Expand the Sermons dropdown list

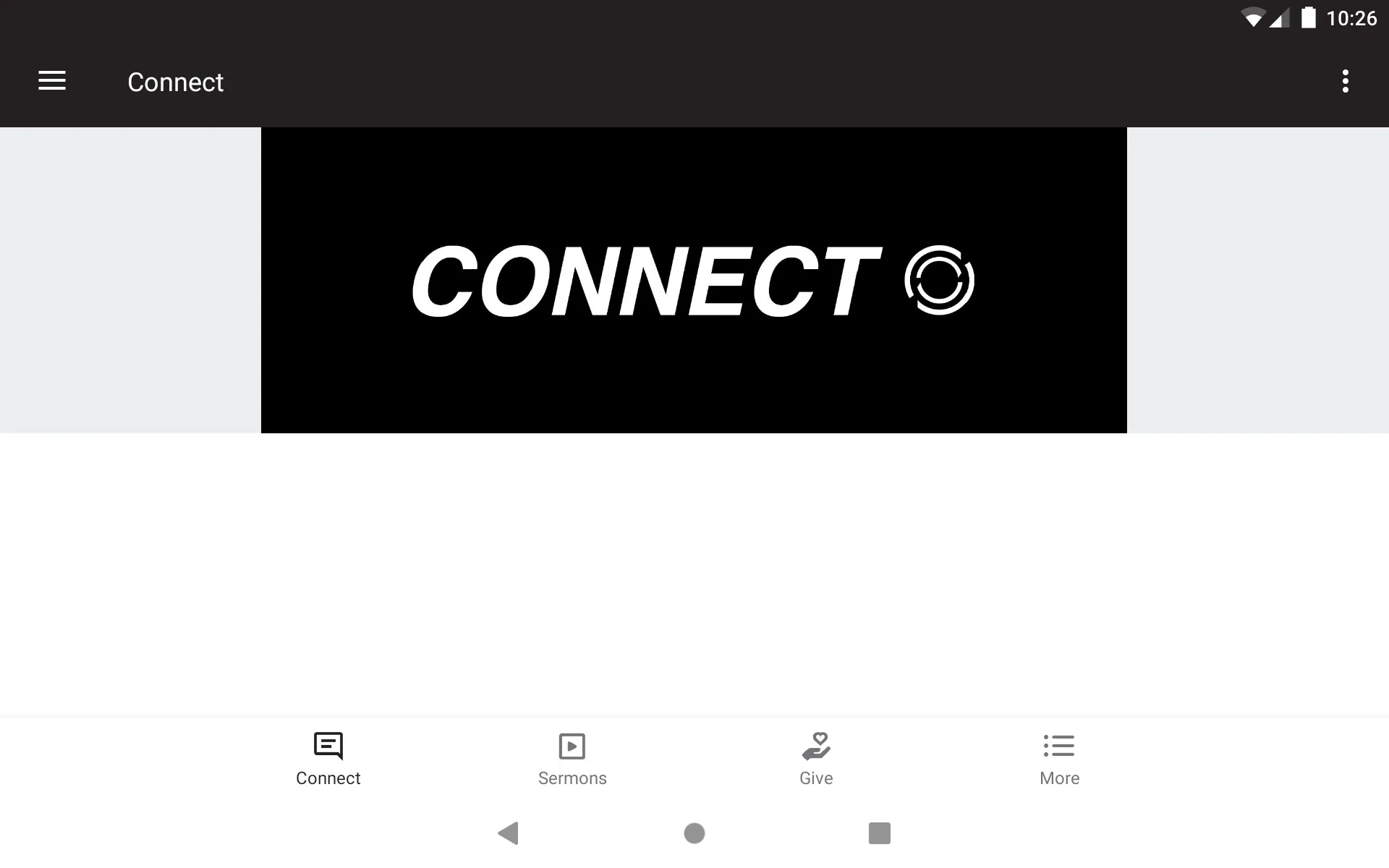click(x=572, y=757)
